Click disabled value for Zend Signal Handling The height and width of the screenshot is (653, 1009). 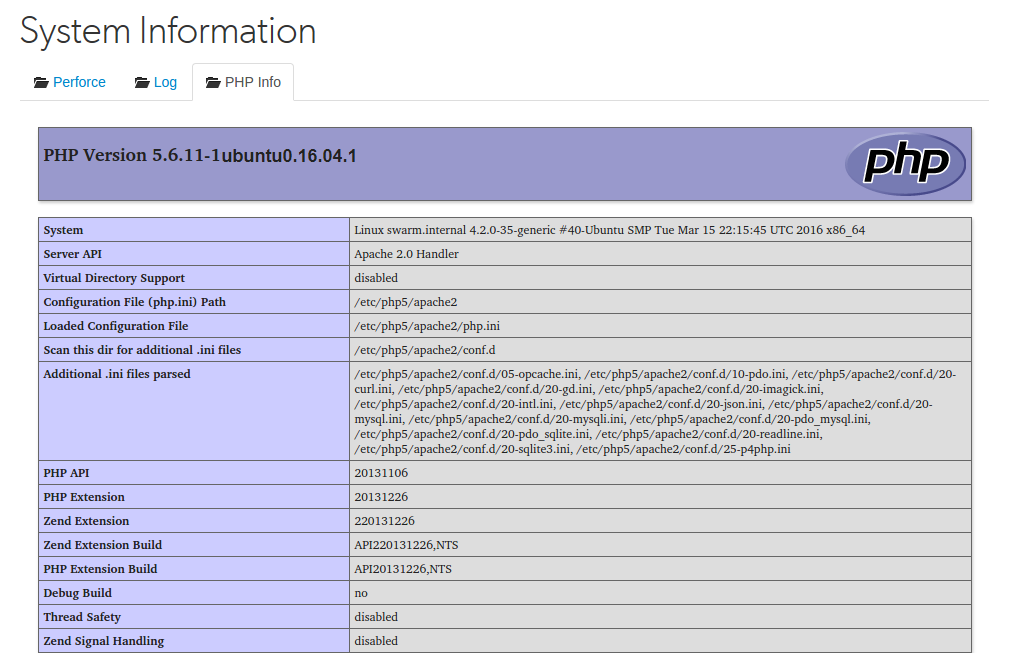click(376, 641)
